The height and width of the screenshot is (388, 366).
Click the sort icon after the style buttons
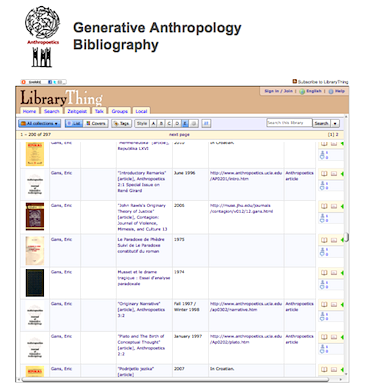[206, 123]
